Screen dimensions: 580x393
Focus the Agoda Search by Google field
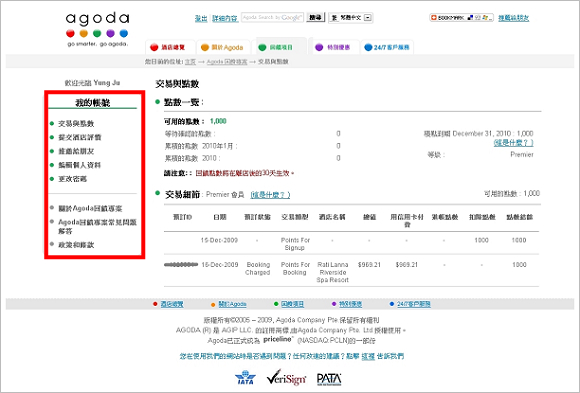click(x=272, y=17)
